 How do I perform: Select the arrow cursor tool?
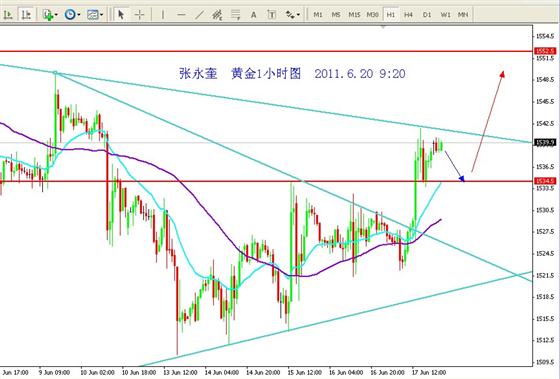[x=121, y=15]
